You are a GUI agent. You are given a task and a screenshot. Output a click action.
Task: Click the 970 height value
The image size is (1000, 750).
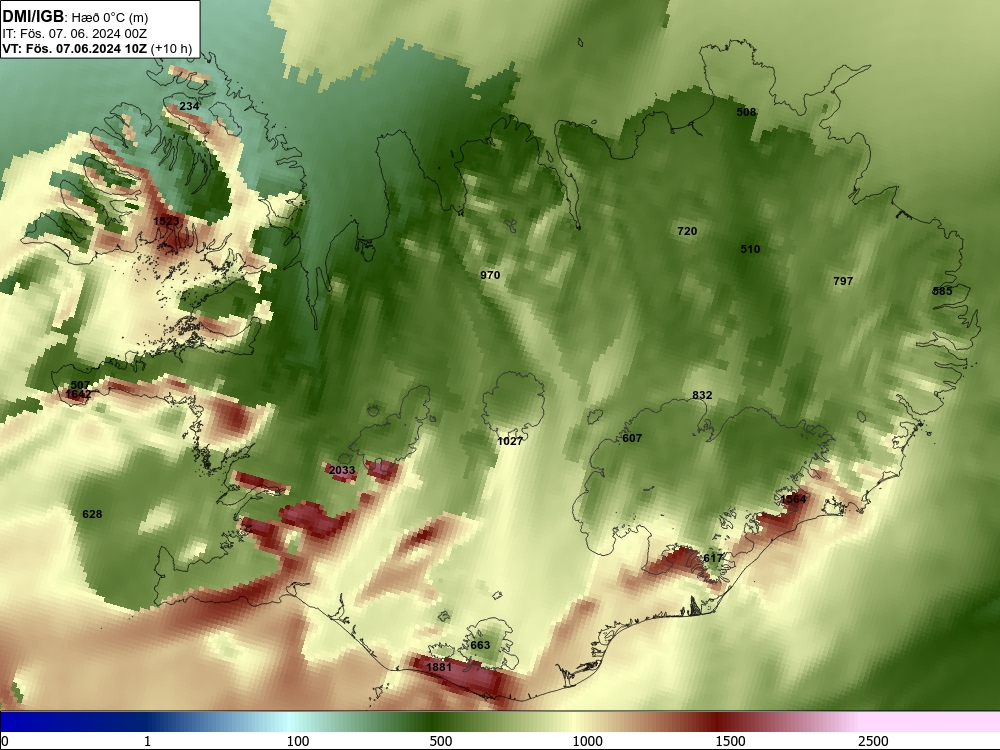[490, 275]
